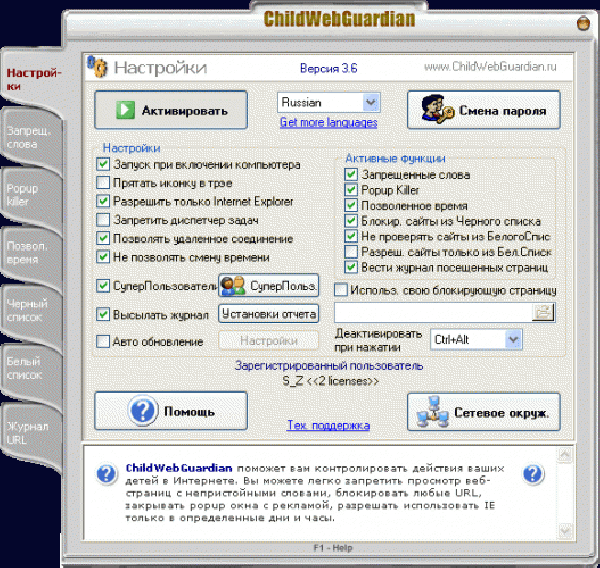Click the Версия 3.6 text

[328, 69]
